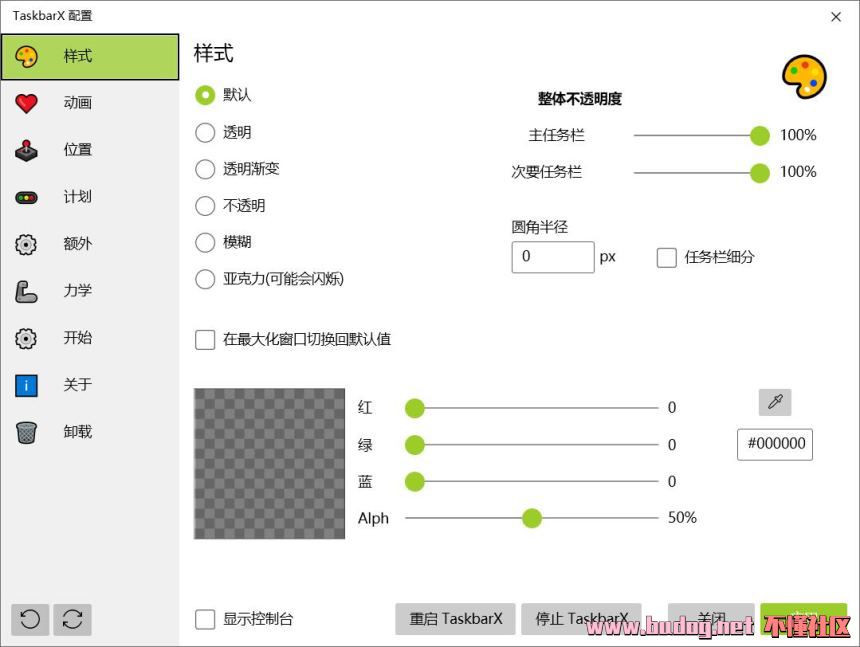Click the 主任务栏 opacity slider handle
The height and width of the screenshot is (647, 860).
point(760,135)
